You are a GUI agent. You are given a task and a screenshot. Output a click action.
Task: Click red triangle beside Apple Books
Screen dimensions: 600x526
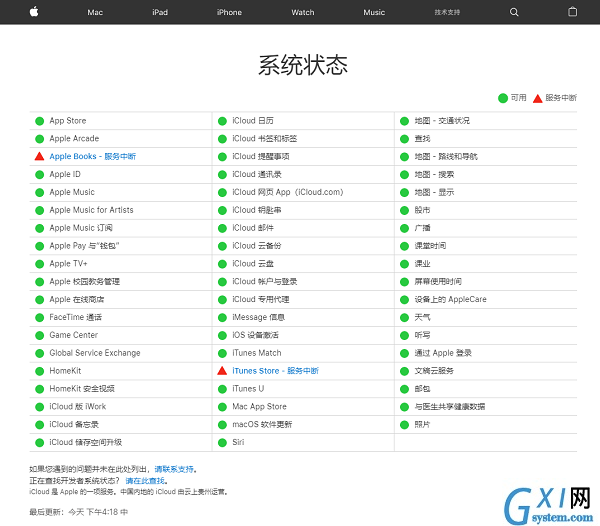(39, 156)
